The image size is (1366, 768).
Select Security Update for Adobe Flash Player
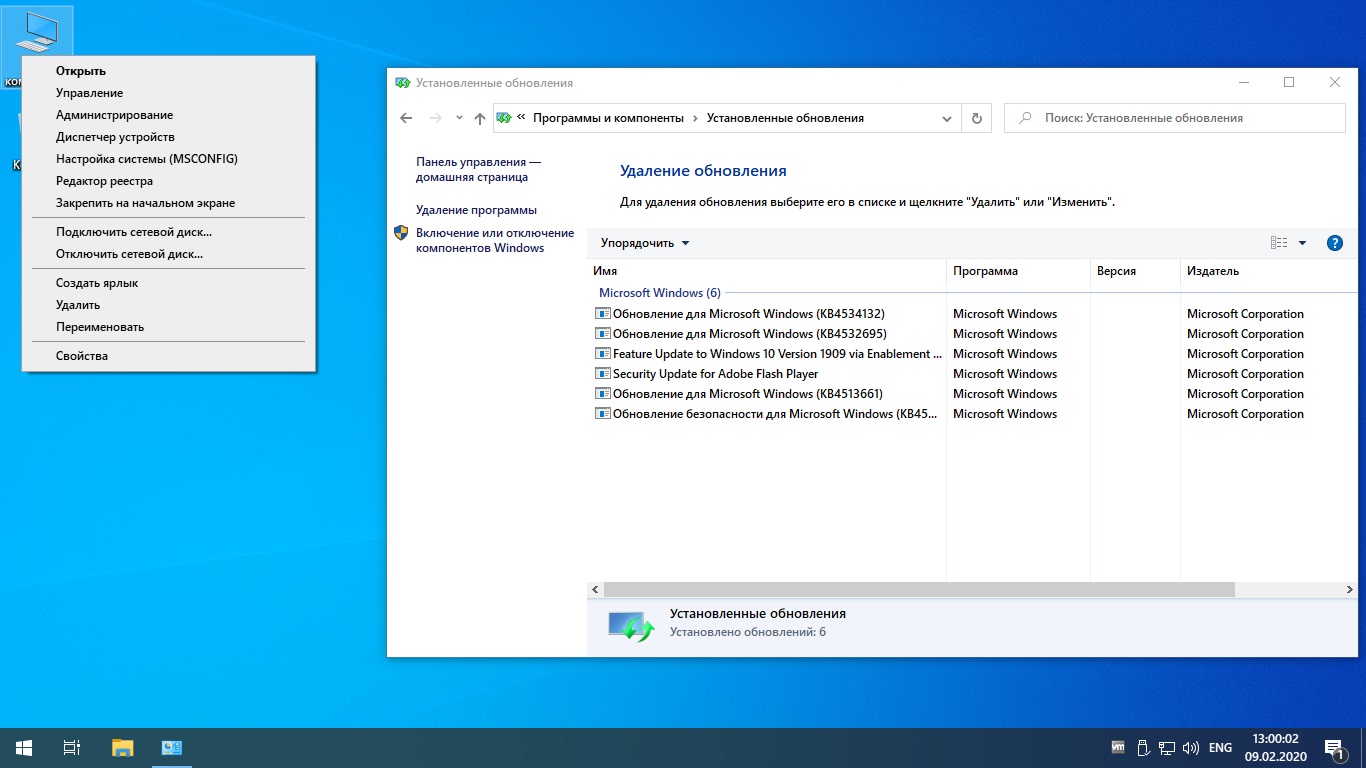972,374
